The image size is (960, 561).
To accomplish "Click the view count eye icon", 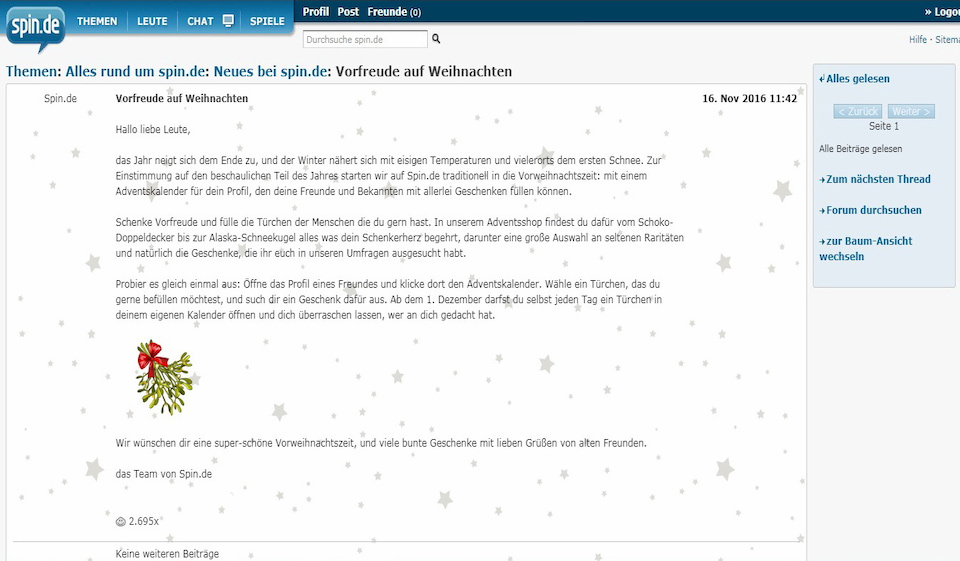I will pos(121,522).
